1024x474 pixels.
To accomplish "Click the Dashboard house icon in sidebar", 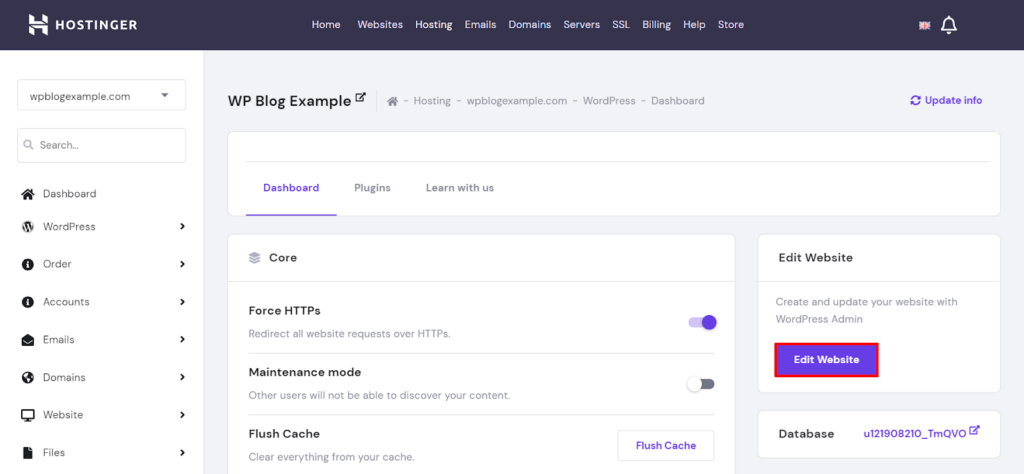I will [x=27, y=194].
